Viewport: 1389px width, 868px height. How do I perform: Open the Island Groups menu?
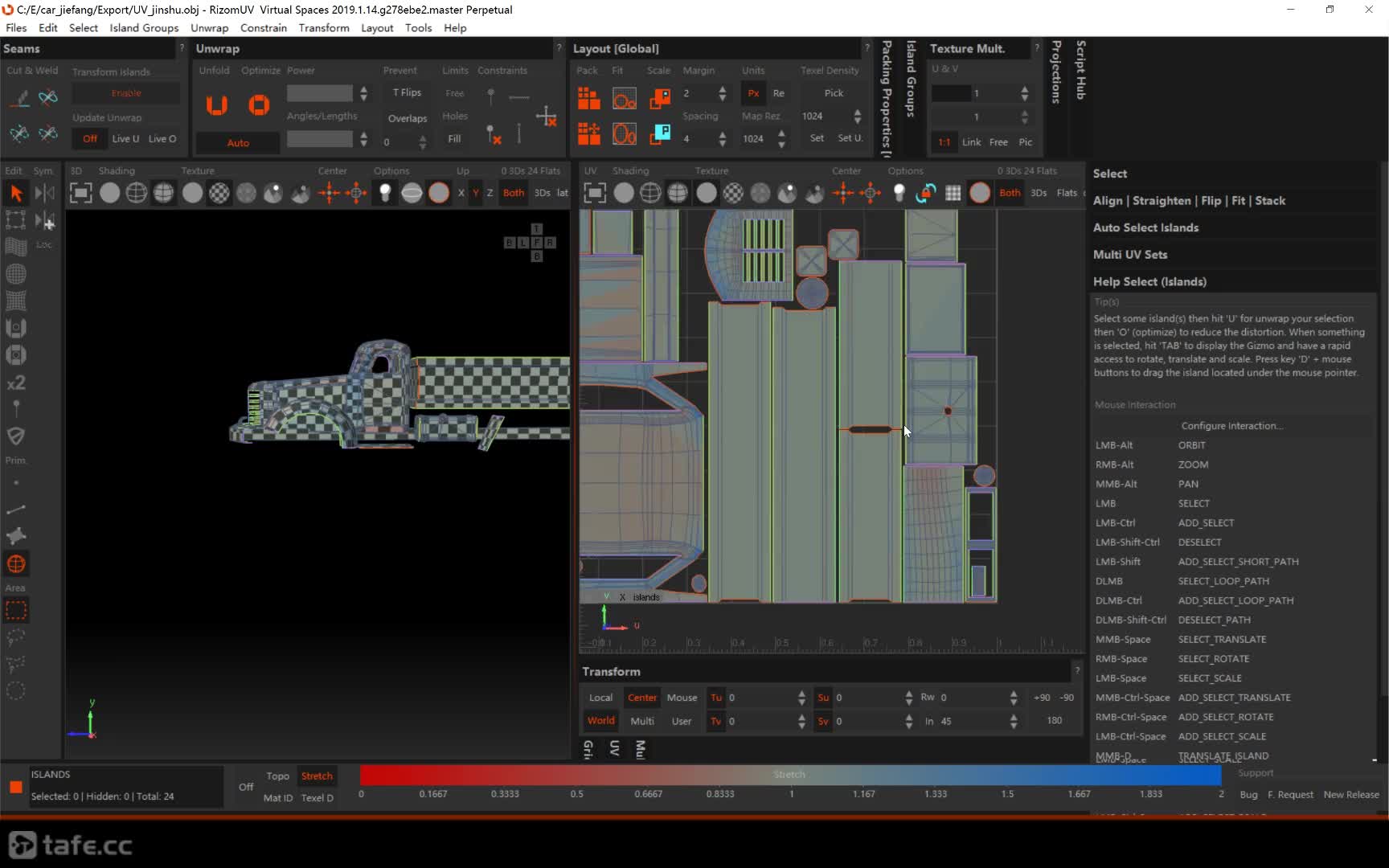(144, 27)
